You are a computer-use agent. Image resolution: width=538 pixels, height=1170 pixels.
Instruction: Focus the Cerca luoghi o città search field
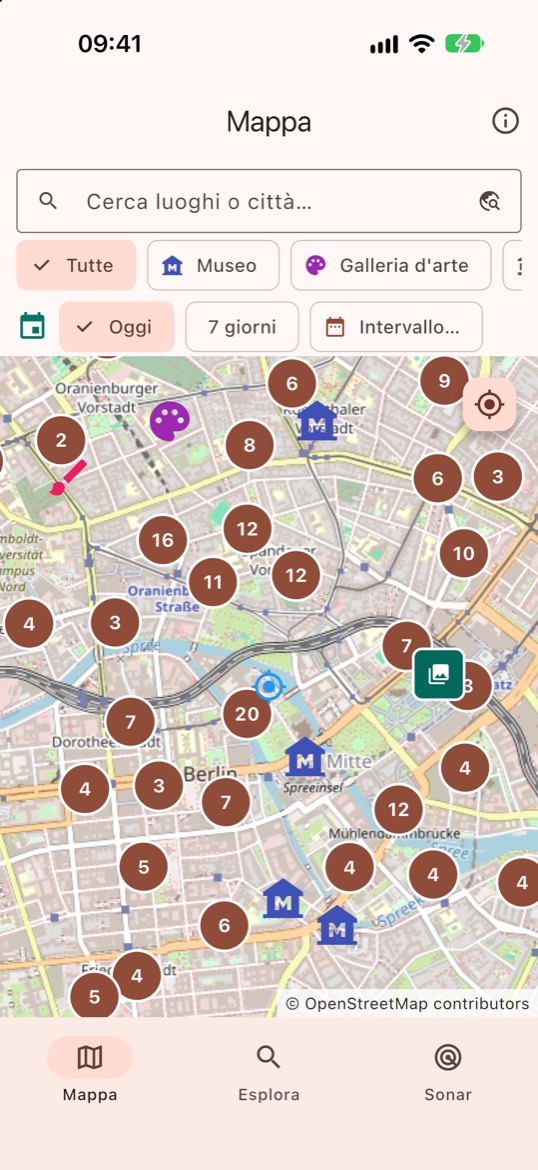coord(269,201)
